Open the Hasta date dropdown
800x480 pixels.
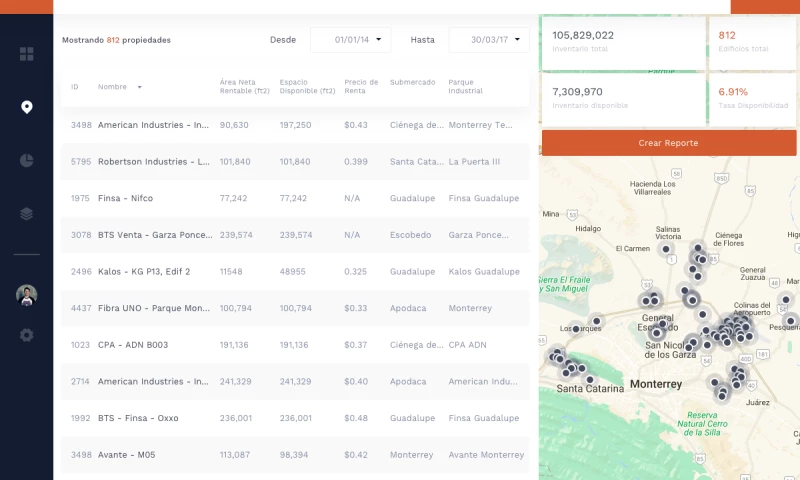tap(488, 40)
